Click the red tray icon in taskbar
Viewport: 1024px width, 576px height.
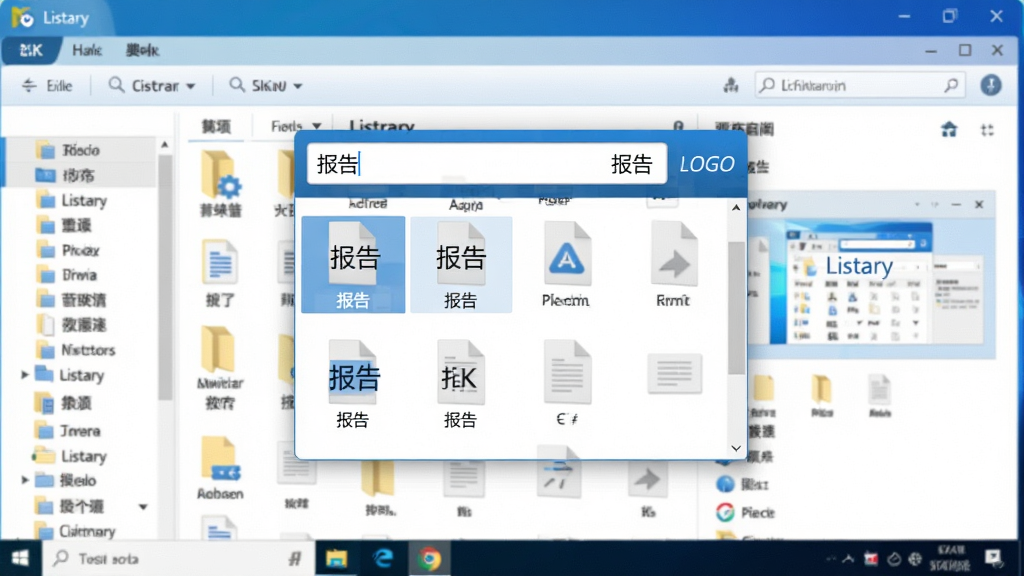pyautogui.click(x=871, y=558)
